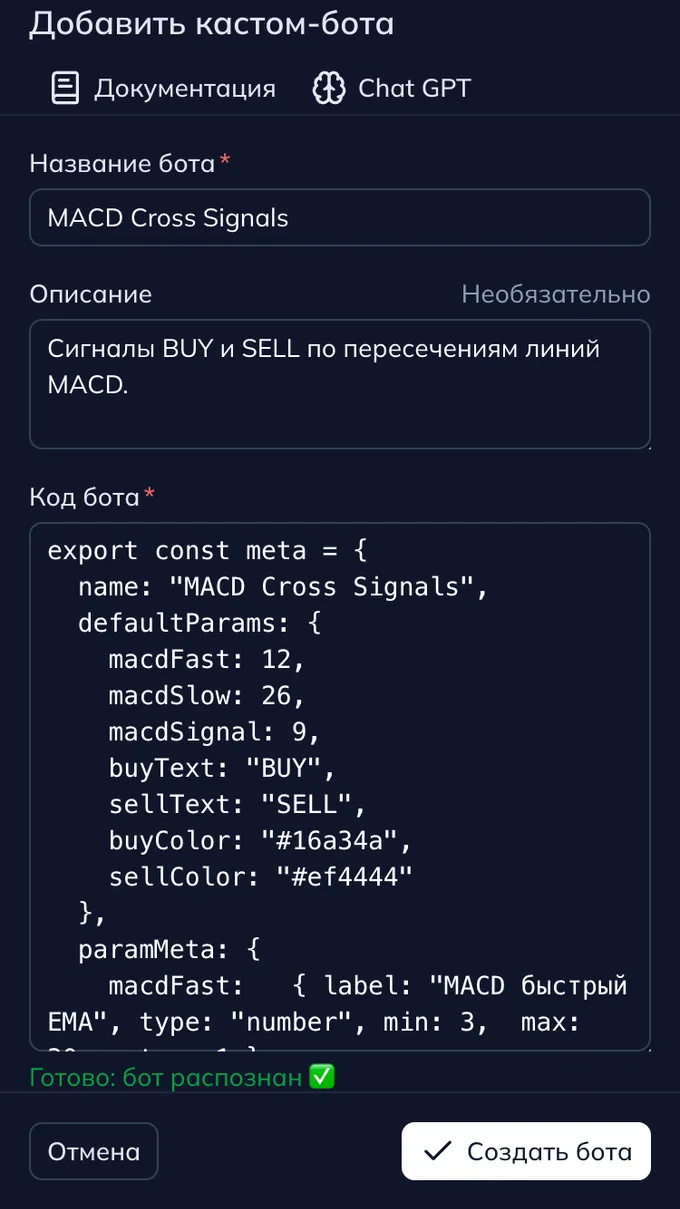This screenshot has width=680, height=1209.
Task: Click the Добавить кастом-бота dialog title
Action: (211, 24)
